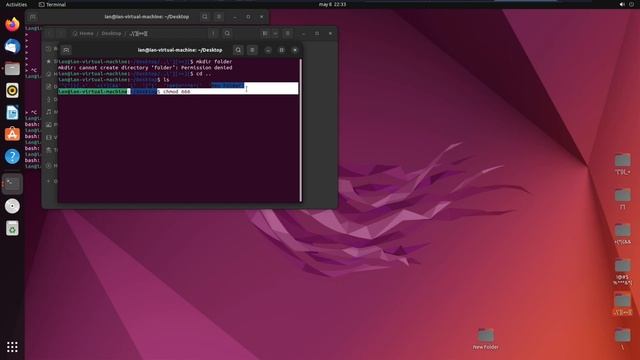Maximize the front terminal window
Screen dimensions: 640x360
point(282,50)
